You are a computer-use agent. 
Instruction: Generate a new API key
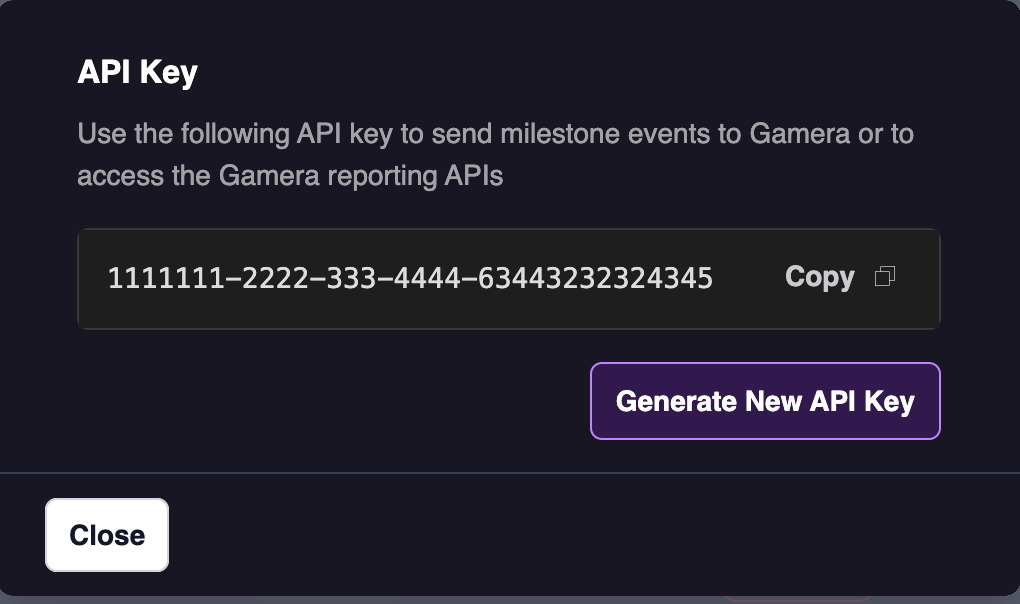coord(765,401)
